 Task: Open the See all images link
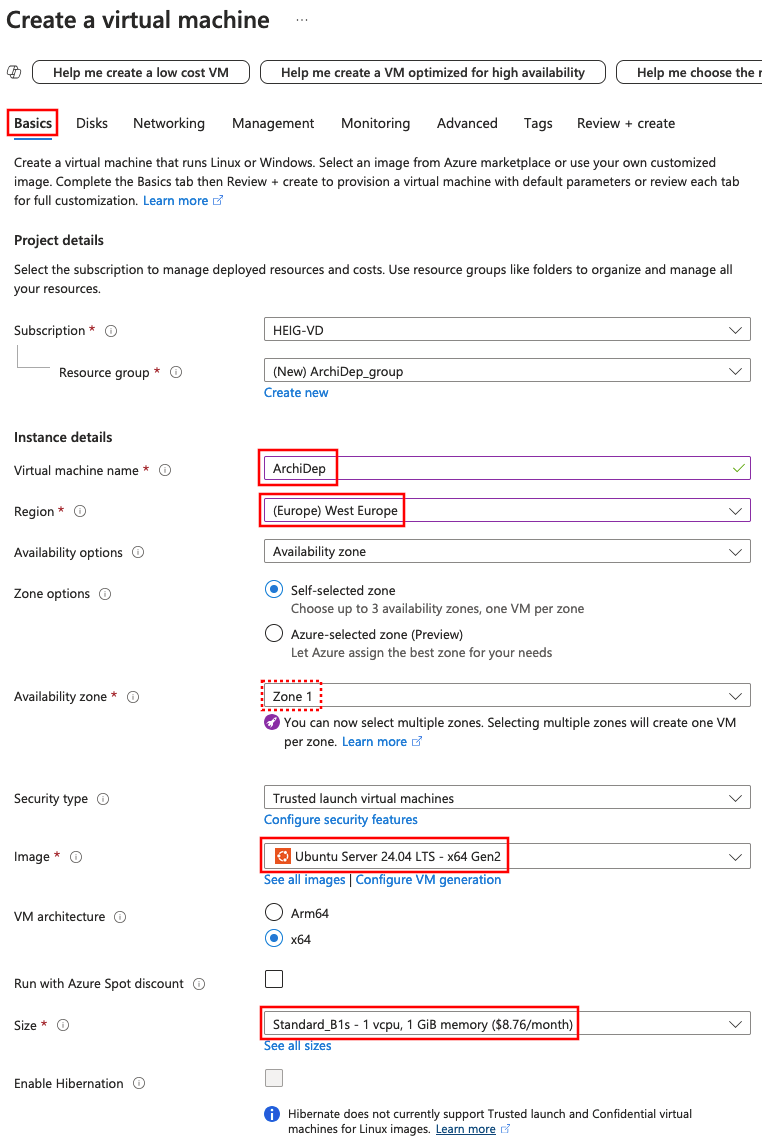click(x=304, y=880)
